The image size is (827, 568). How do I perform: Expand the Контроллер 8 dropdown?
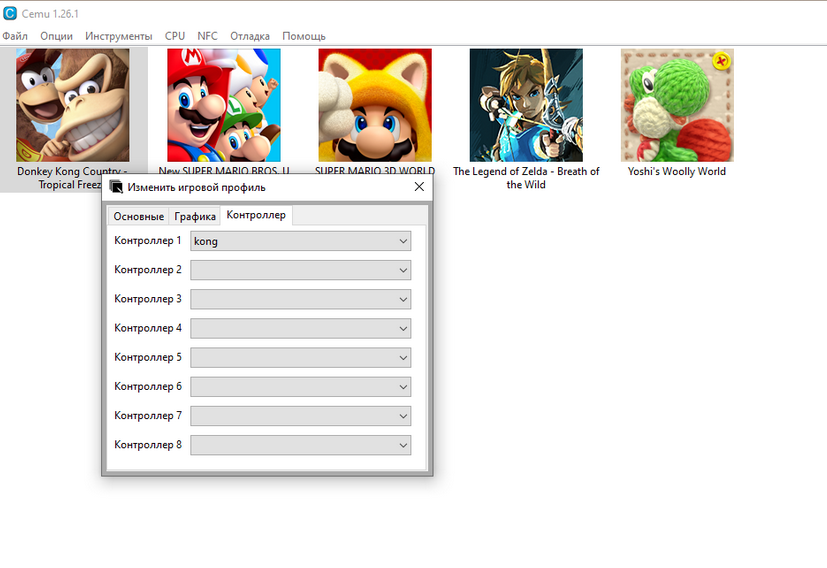point(301,445)
